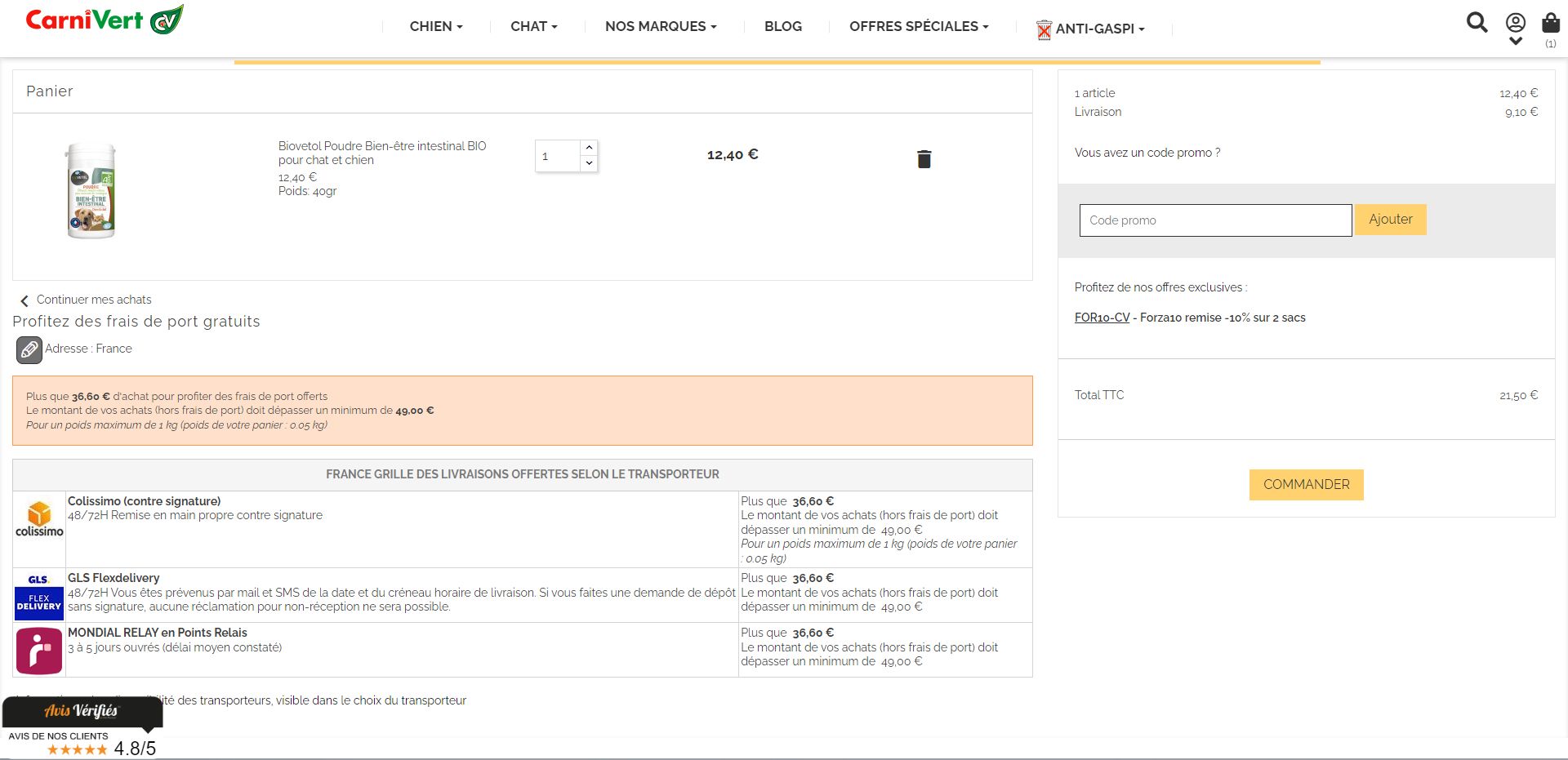Open the search magnifier icon
This screenshot has width=1568, height=760.
(x=1477, y=22)
